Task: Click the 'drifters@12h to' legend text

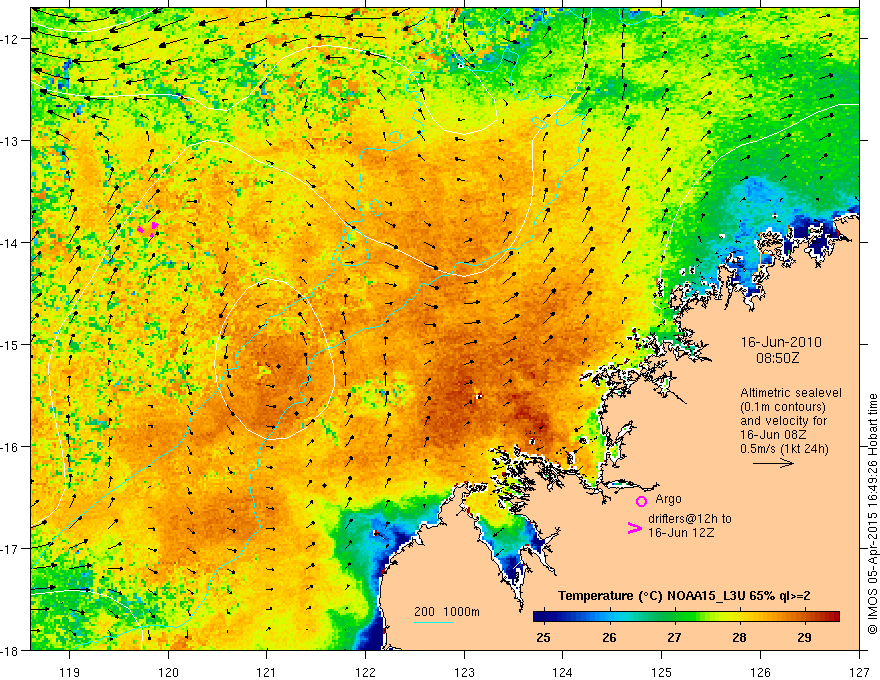Action: (x=689, y=519)
